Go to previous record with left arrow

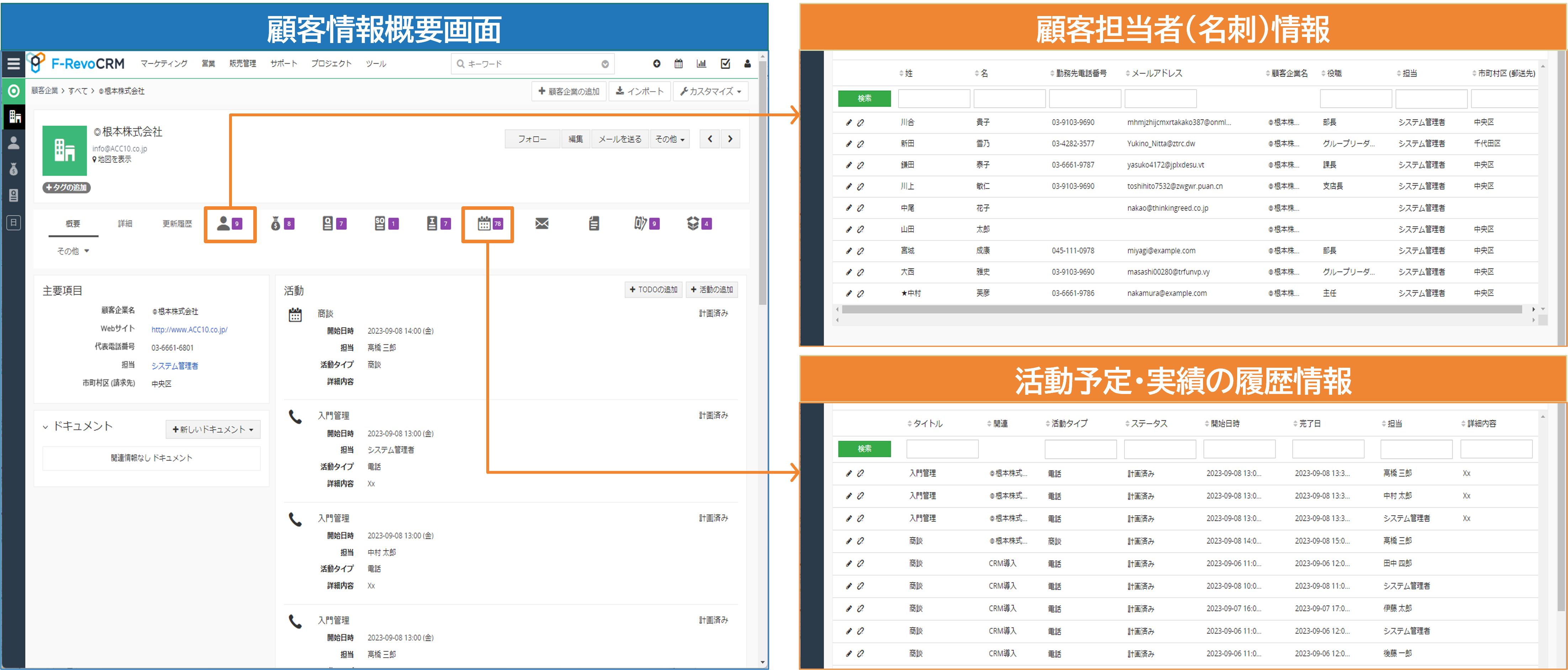(x=710, y=139)
